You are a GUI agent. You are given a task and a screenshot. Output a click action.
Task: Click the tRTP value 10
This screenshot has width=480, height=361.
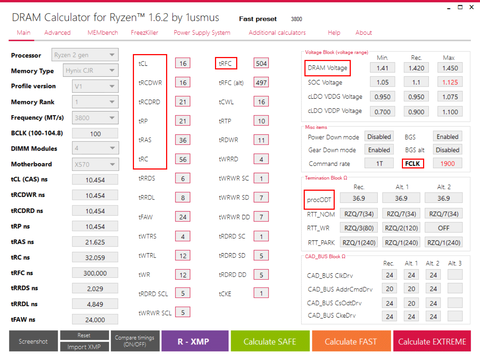click(261, 121)
